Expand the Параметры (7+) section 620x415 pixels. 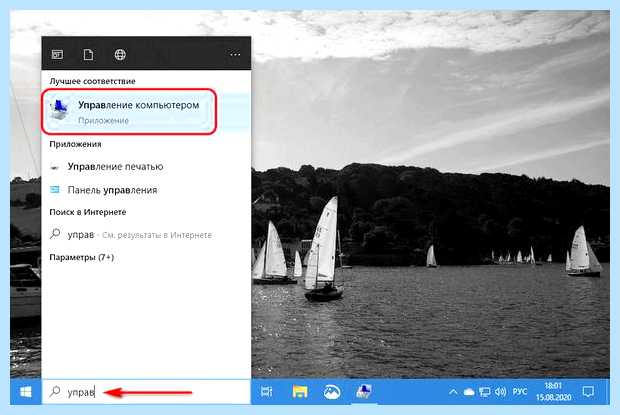click(81, 257)
